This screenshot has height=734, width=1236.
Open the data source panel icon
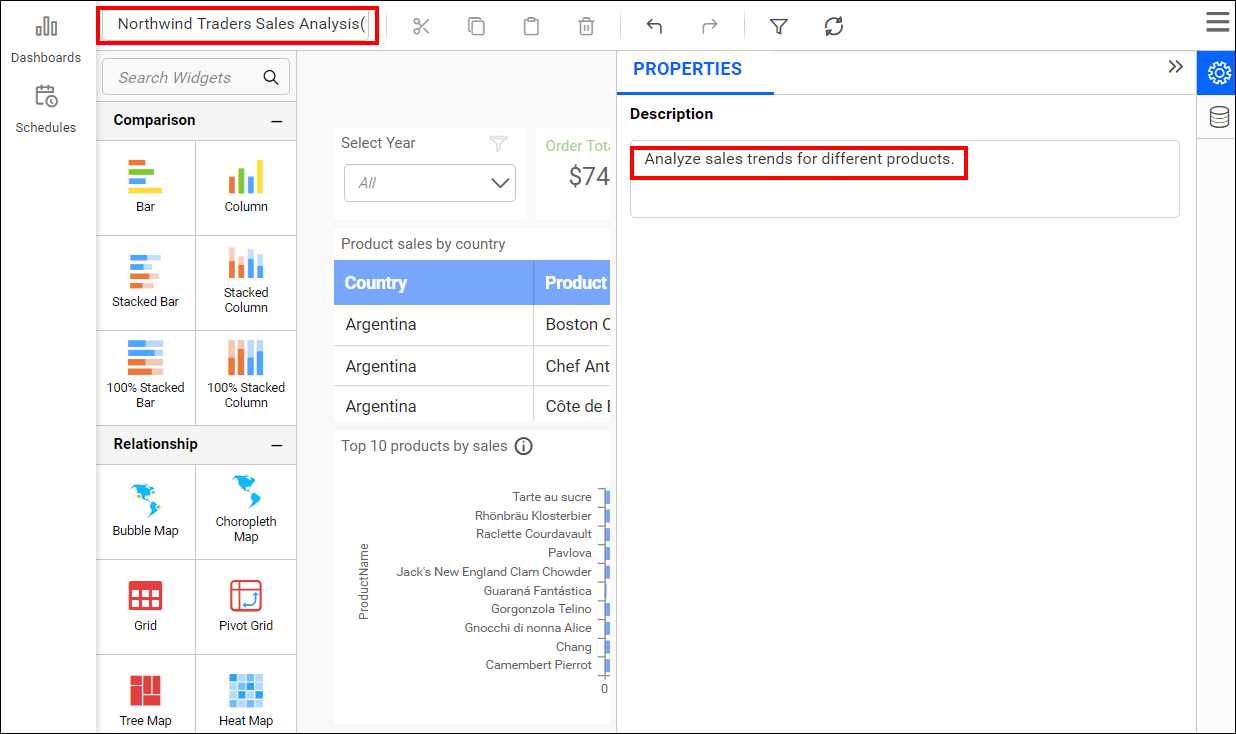(x=1219, y=117)
